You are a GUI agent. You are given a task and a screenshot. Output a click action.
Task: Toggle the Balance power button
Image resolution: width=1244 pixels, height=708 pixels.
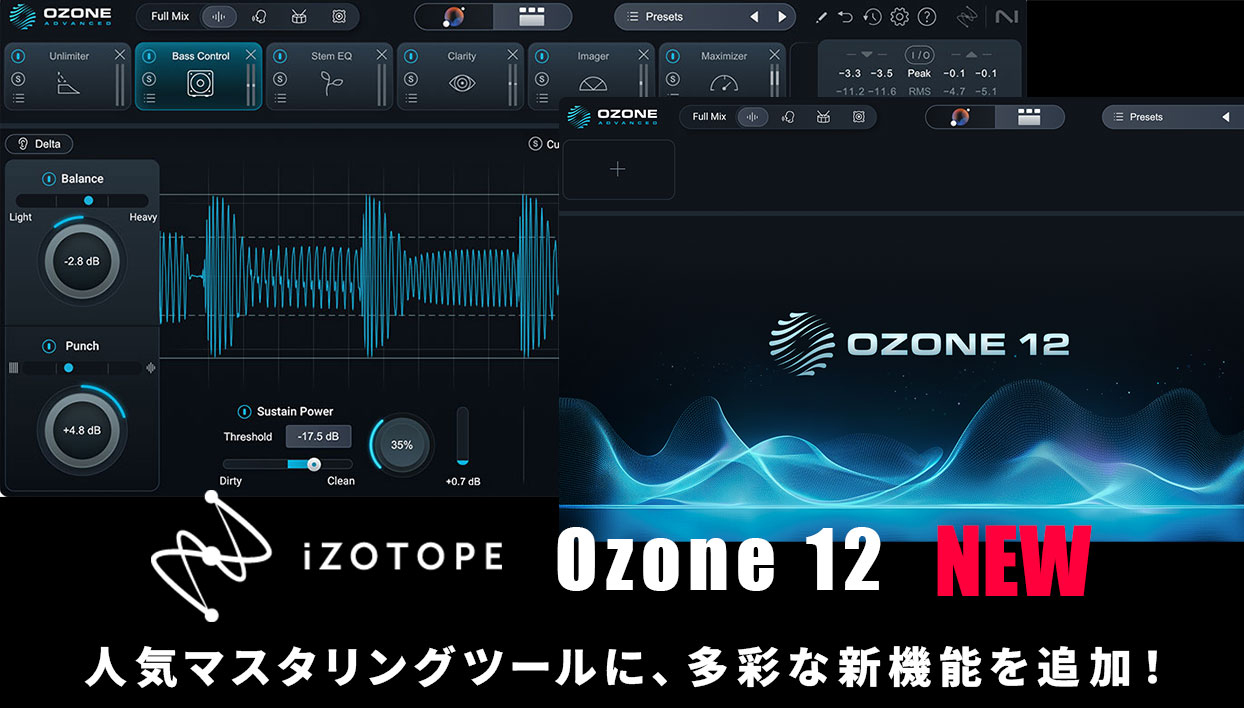tap(49, 179)
